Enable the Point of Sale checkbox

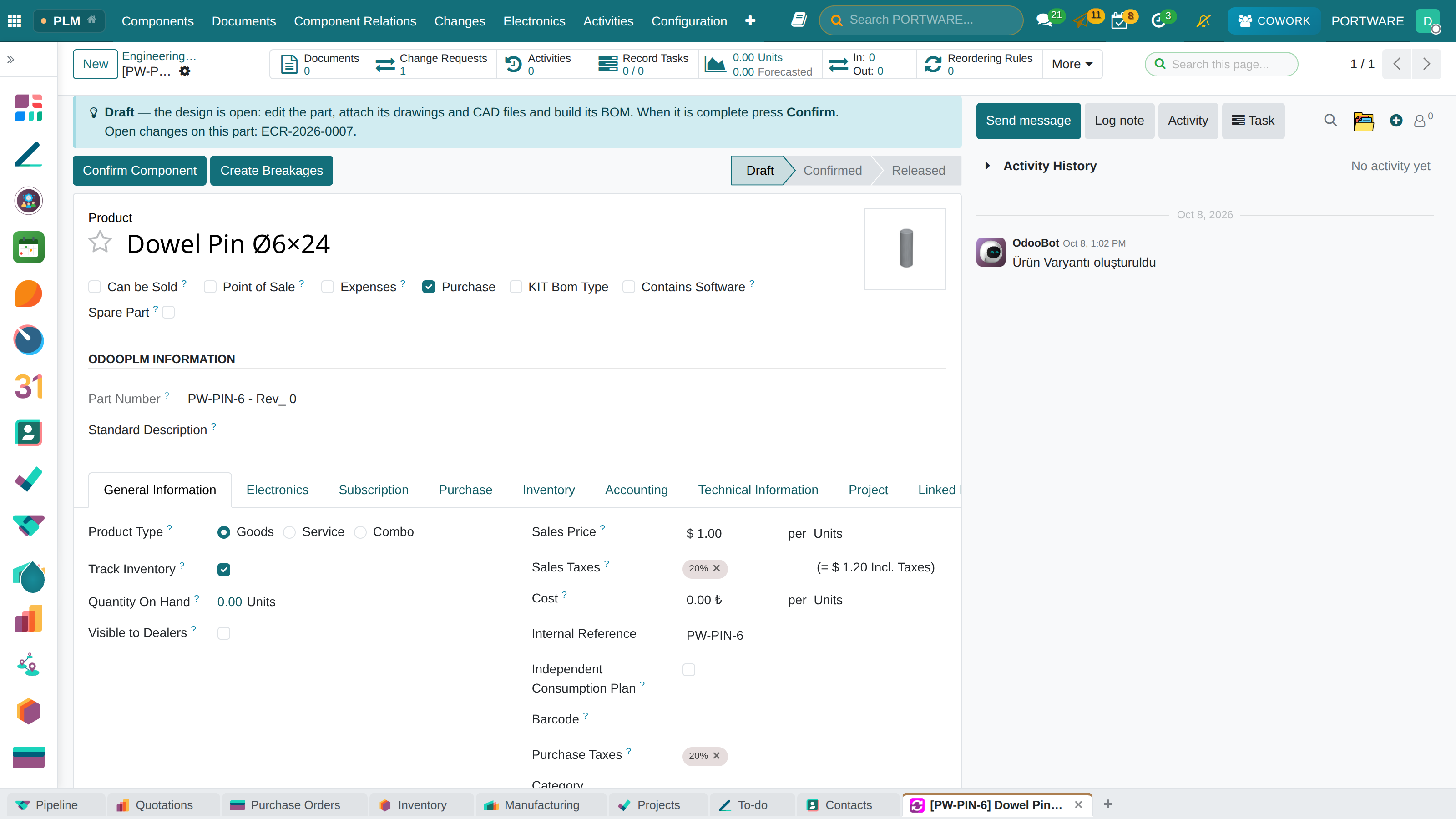coord(210,287)
